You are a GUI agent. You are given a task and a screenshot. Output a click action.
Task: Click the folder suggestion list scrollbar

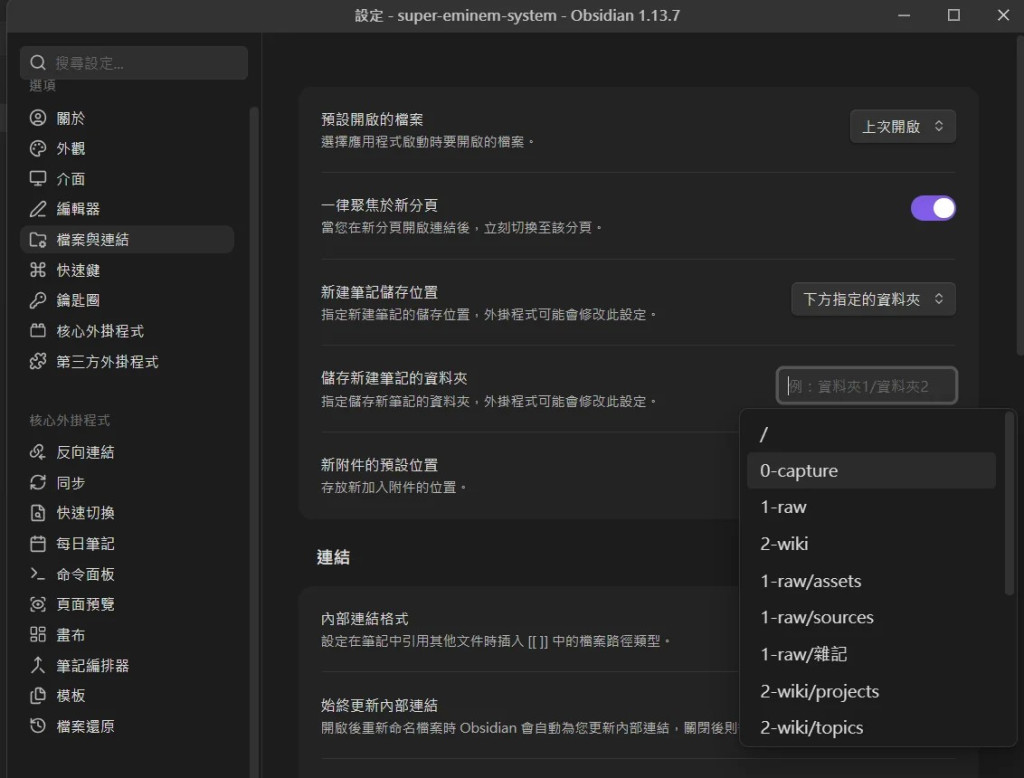tap(1009, 503)
